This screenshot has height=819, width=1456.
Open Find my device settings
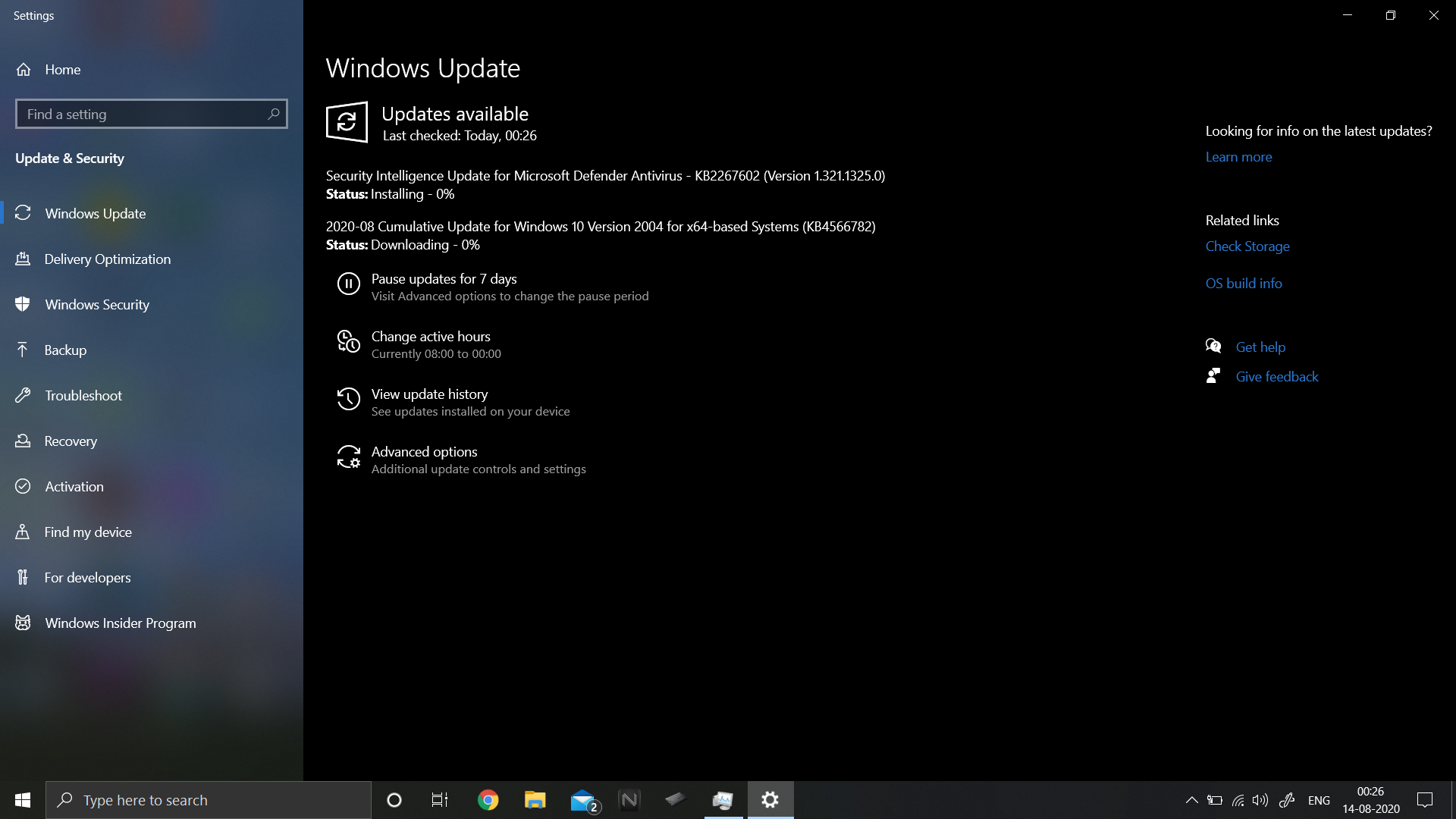pyautogui.click(x=152, y=532)
